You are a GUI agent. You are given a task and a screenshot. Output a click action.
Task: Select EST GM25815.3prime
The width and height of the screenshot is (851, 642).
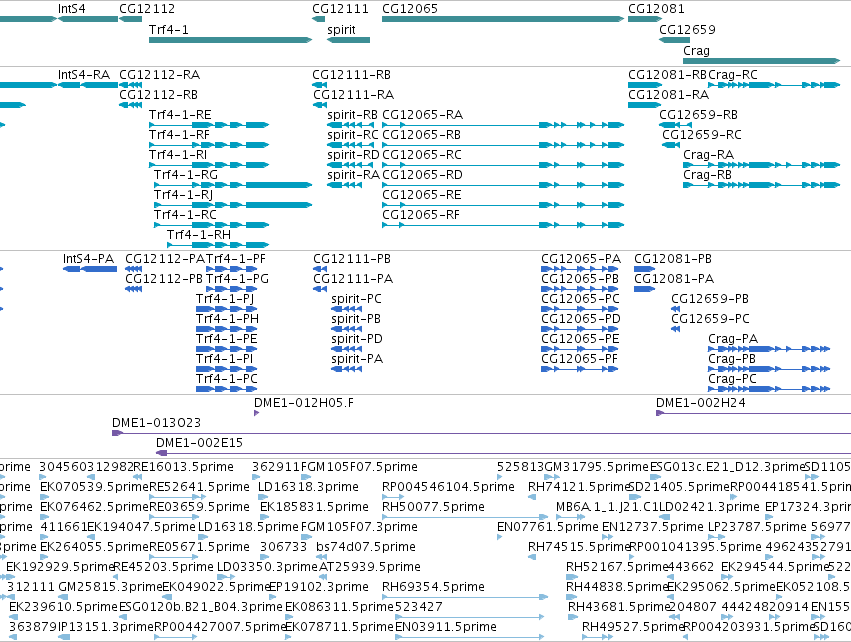point(110,587)
